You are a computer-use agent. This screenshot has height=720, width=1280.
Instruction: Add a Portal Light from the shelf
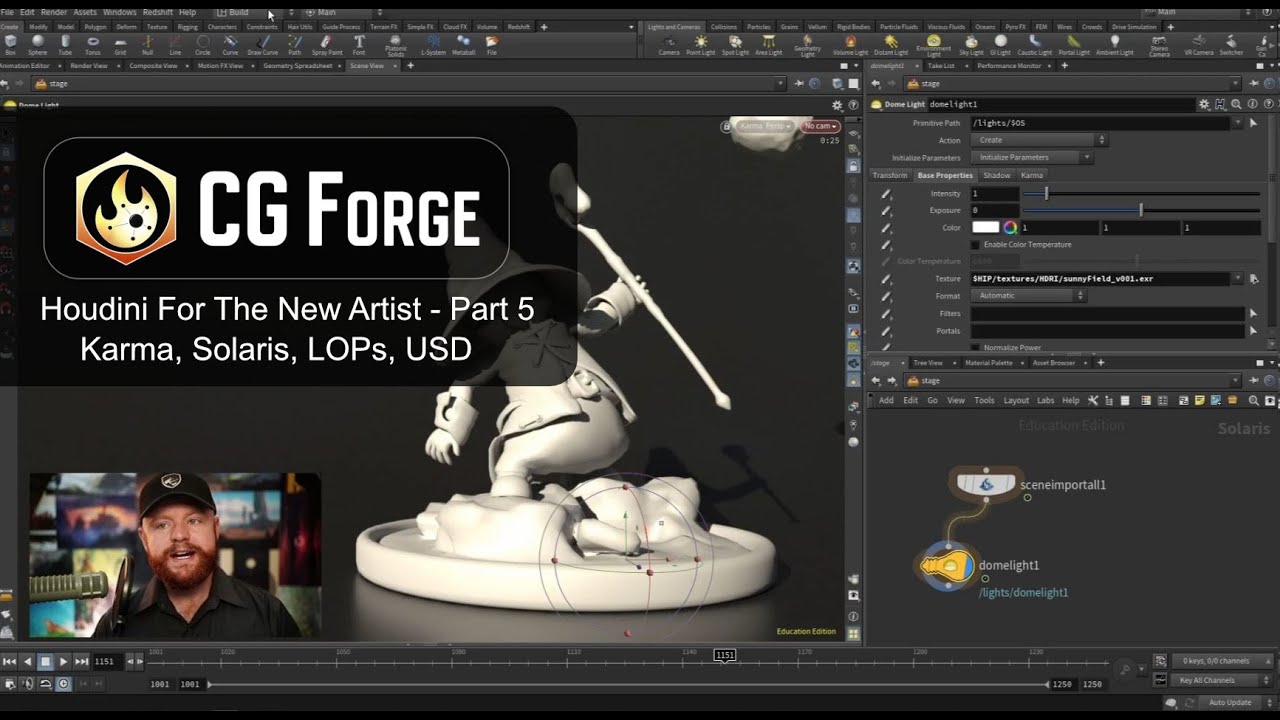1075,44
